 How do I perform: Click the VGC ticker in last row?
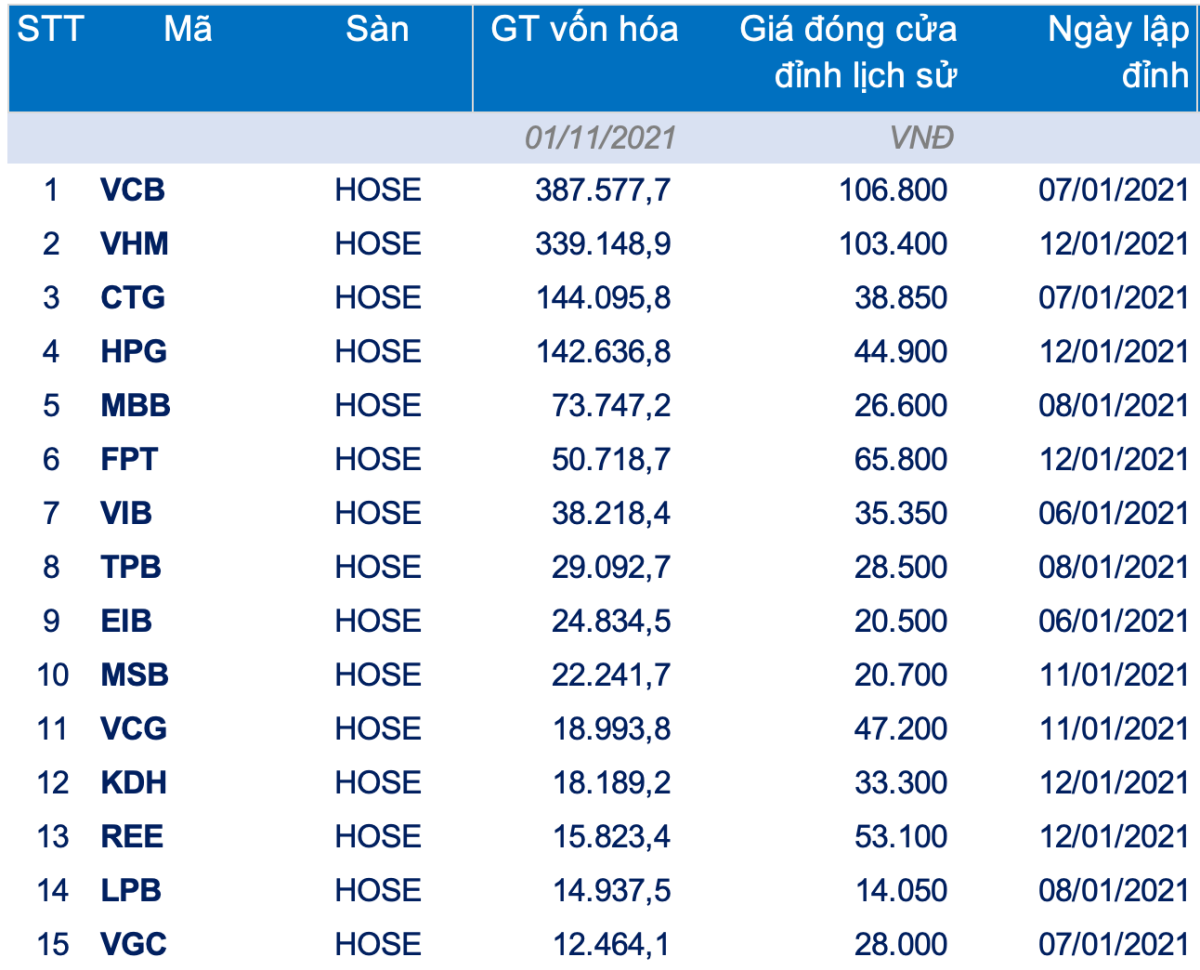coord(134,943)
